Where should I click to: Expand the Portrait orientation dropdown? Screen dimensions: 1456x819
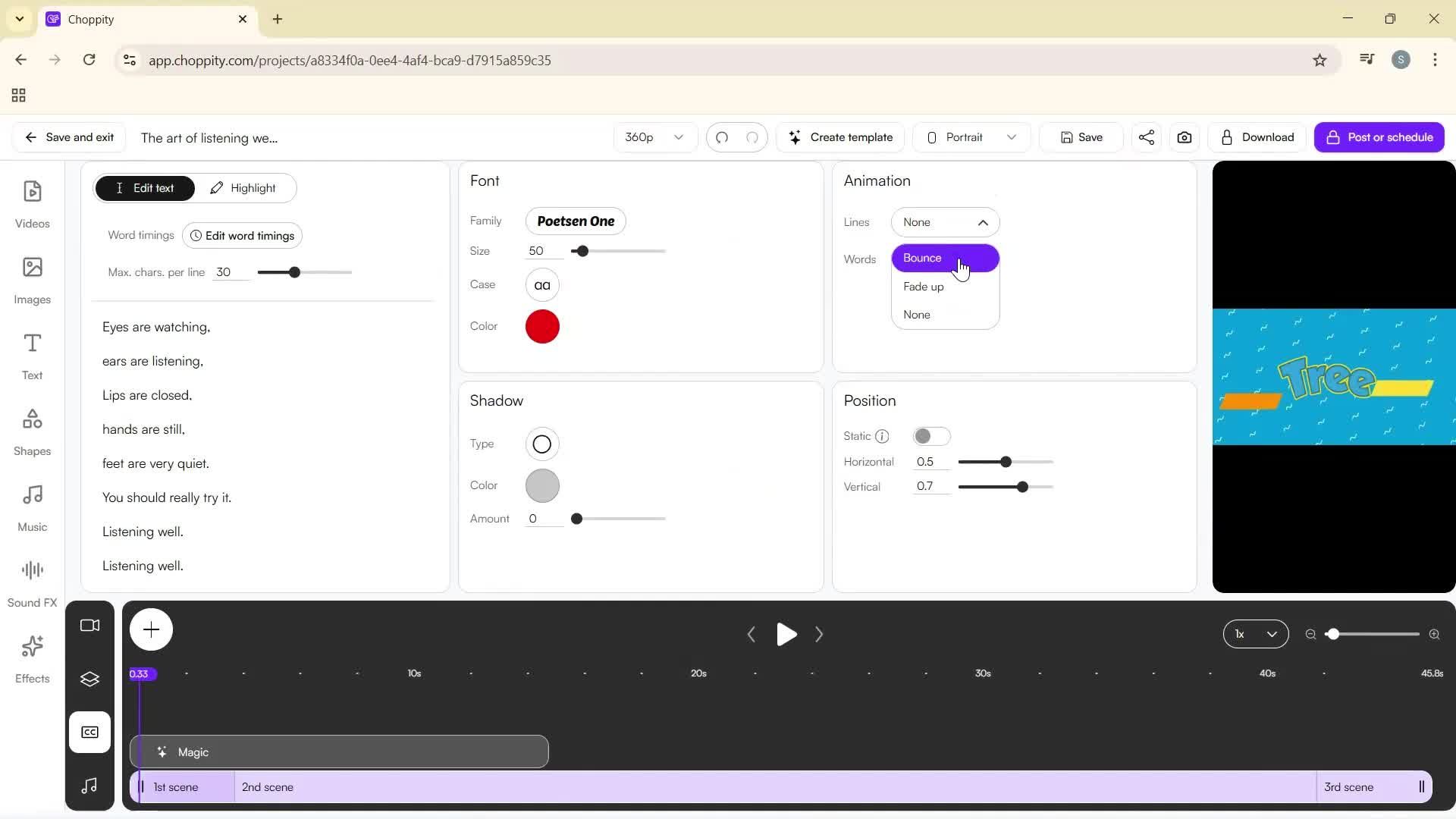click(x=971, y=137)
